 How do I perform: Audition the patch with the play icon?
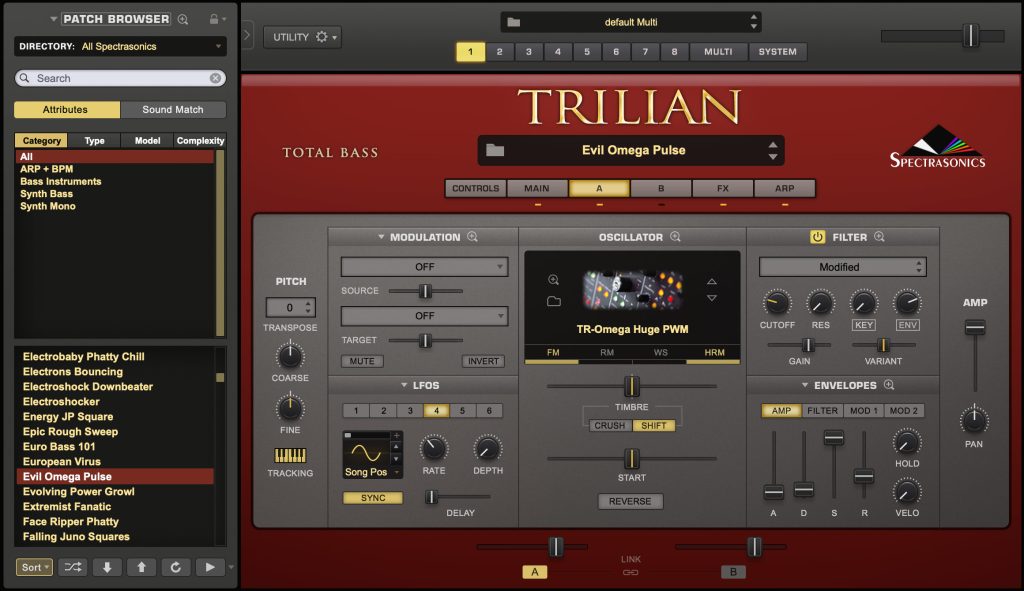coord(210,567)
